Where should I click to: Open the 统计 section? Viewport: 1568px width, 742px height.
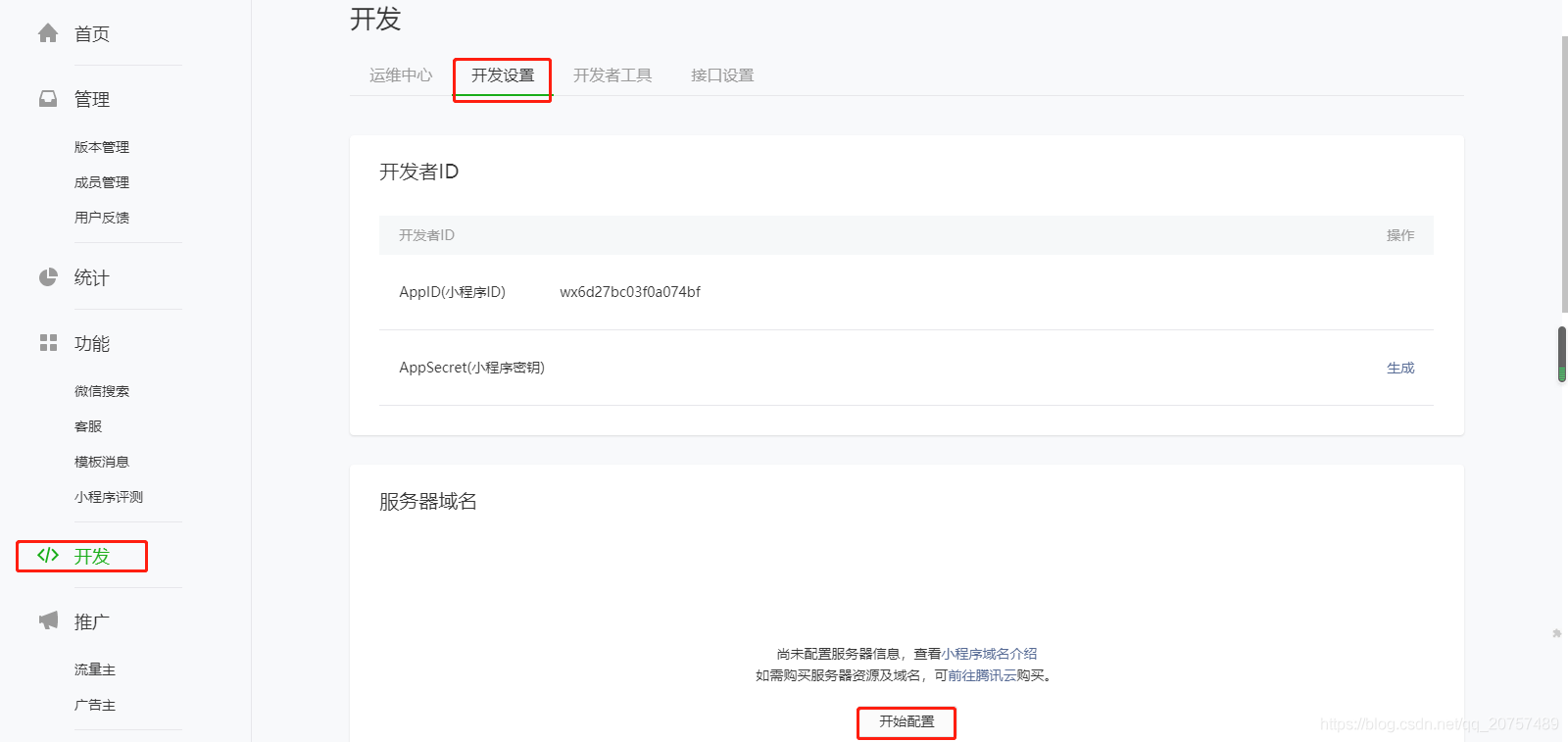coord(92,277)
